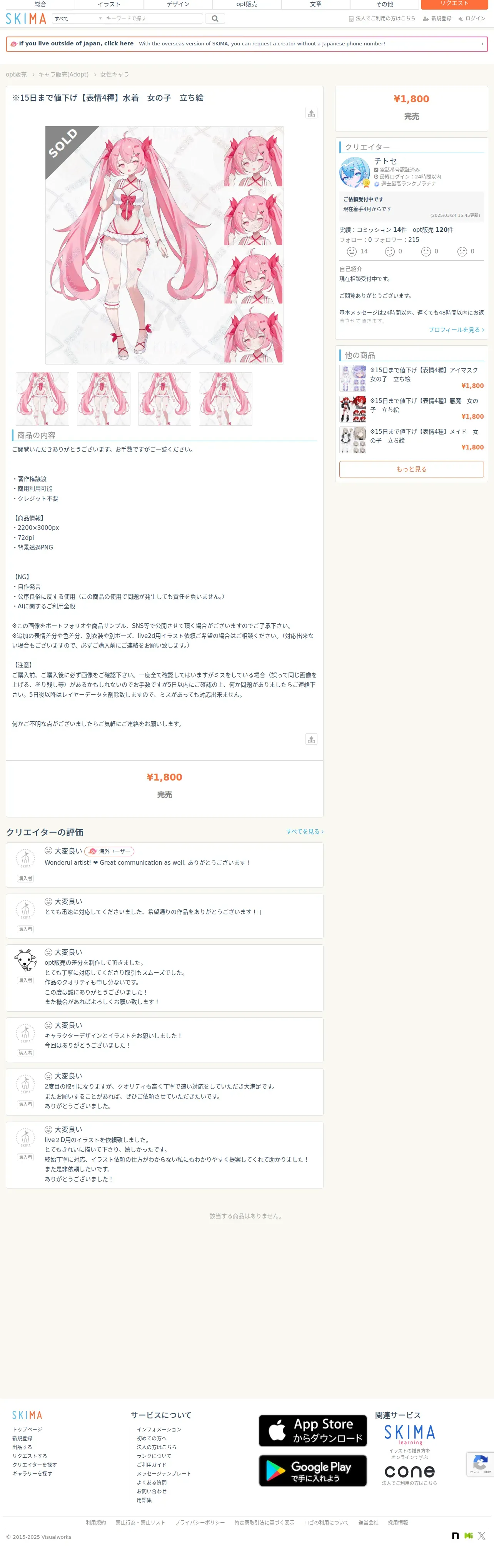
Task: Open すべてを見る reviews link
Action: [x=305, y=831]
